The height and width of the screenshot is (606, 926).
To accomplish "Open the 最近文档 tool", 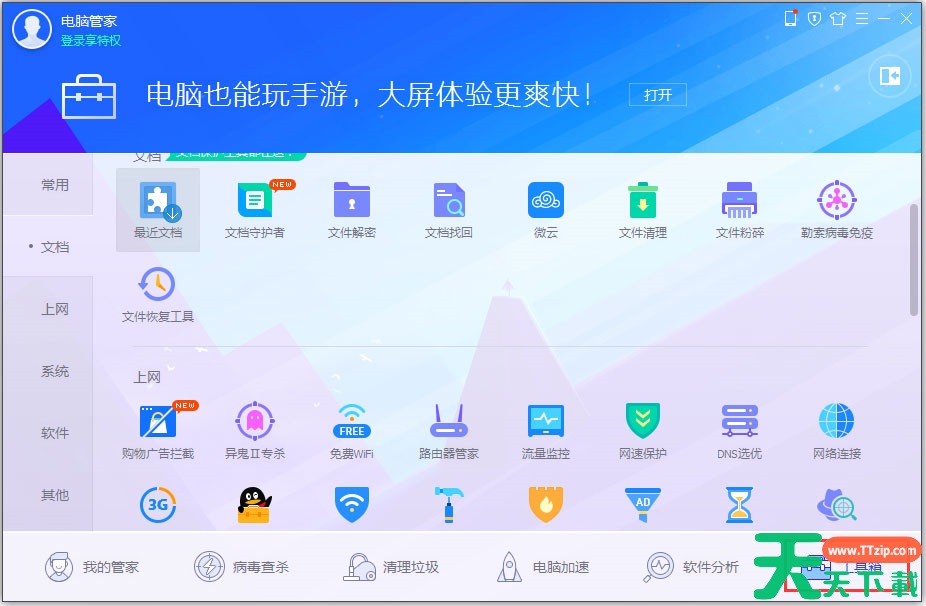I will point(158,210).
